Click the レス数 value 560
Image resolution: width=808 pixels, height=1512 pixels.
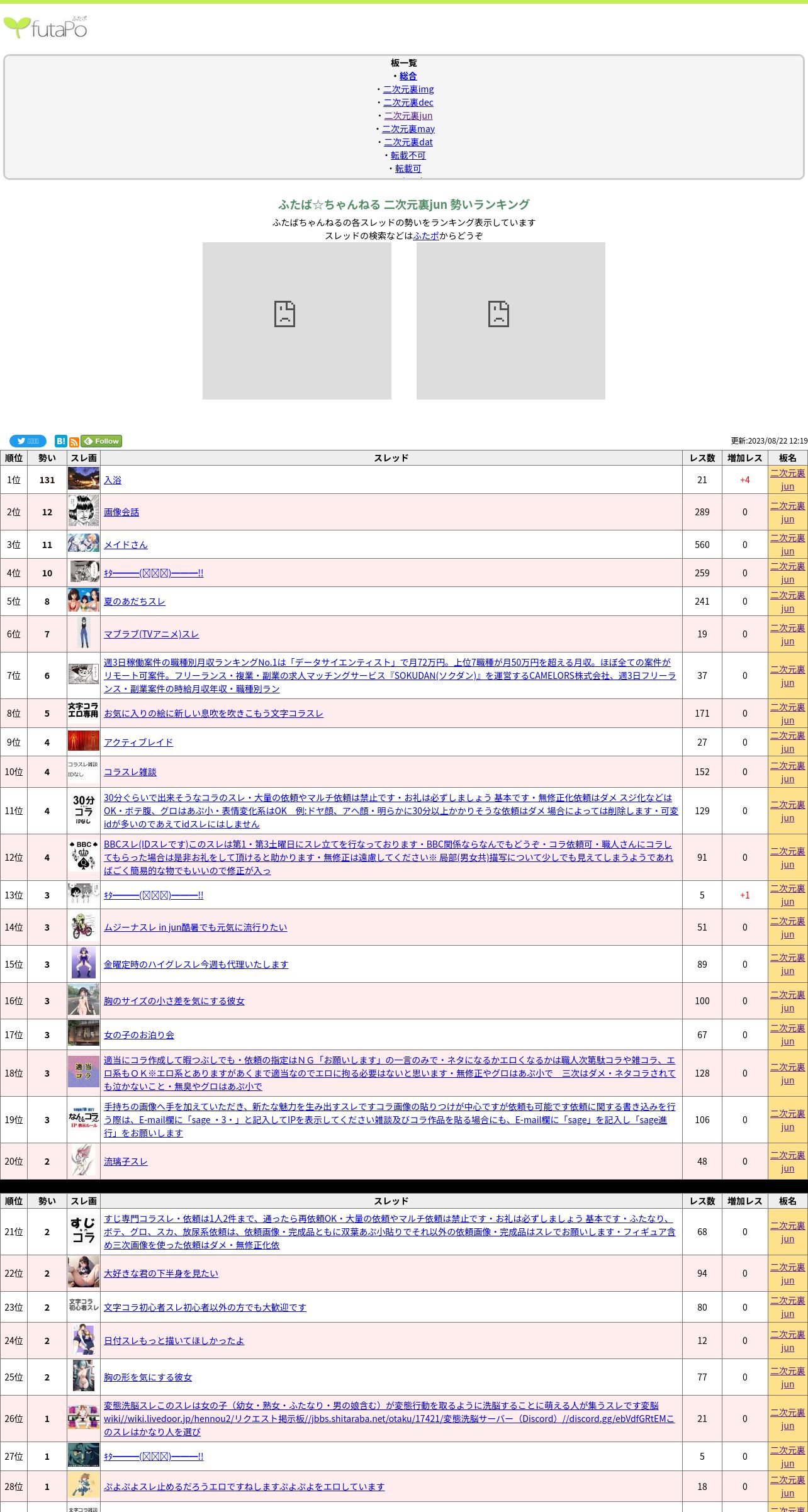coord(702,545)
